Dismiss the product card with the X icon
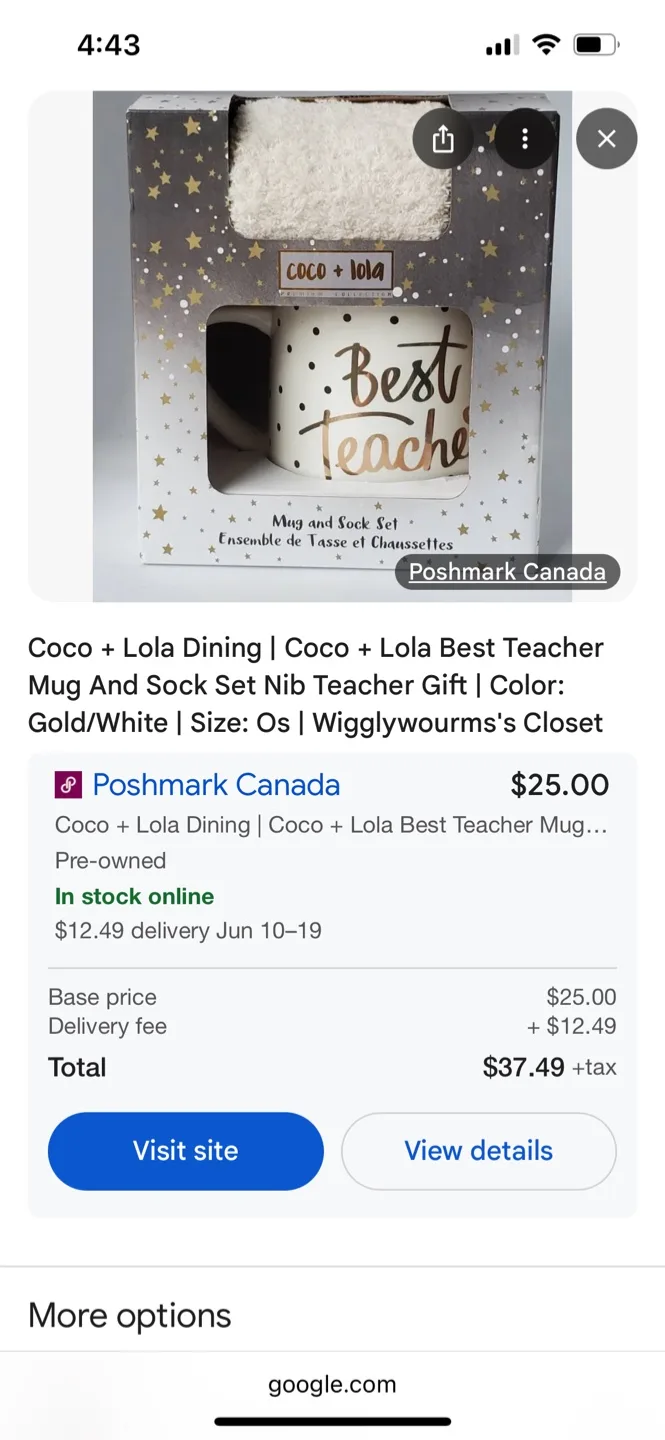 pos(606,139)
